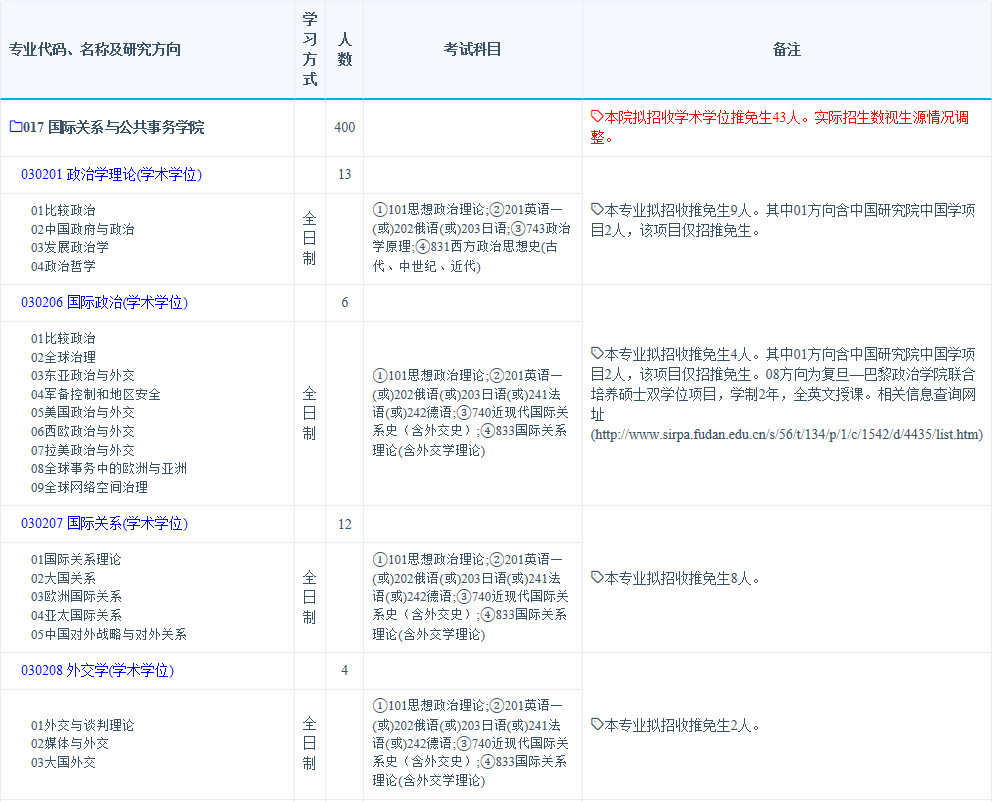Click the tag icon in the 国际政治 remark

[x=597, y=354]
